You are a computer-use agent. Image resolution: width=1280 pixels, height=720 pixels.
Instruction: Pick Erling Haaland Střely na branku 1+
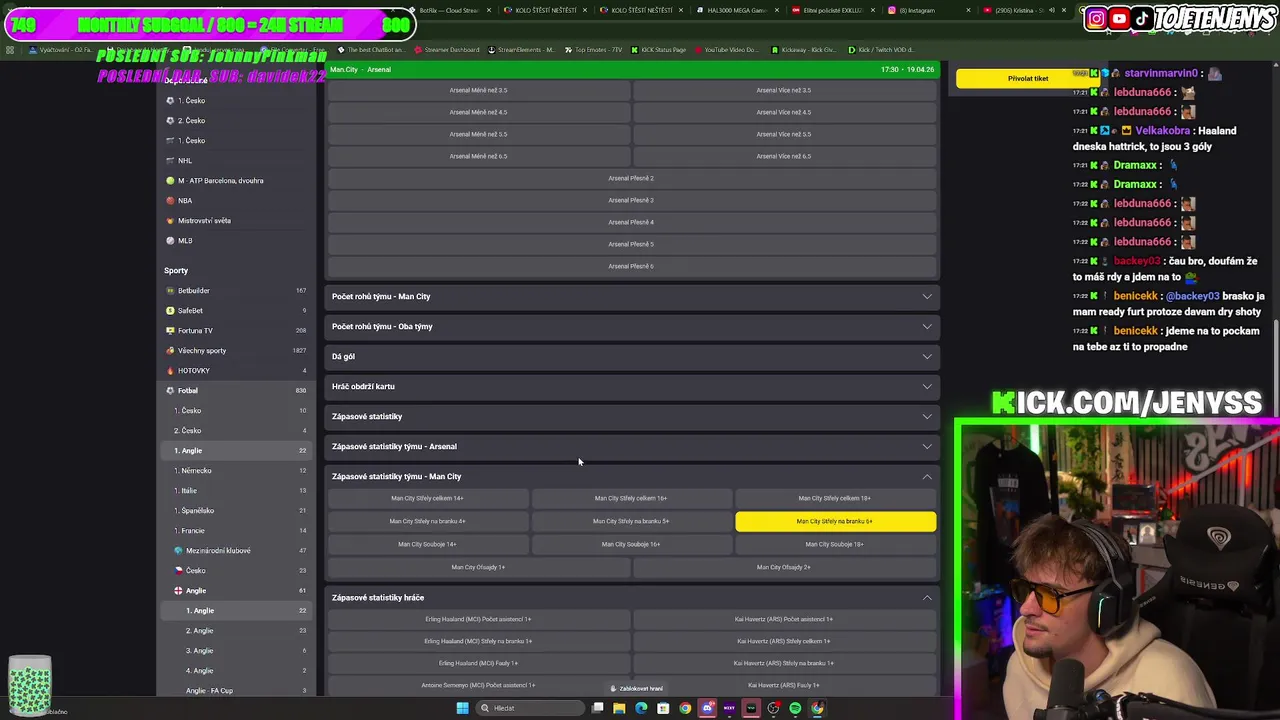tap(478, 641)
